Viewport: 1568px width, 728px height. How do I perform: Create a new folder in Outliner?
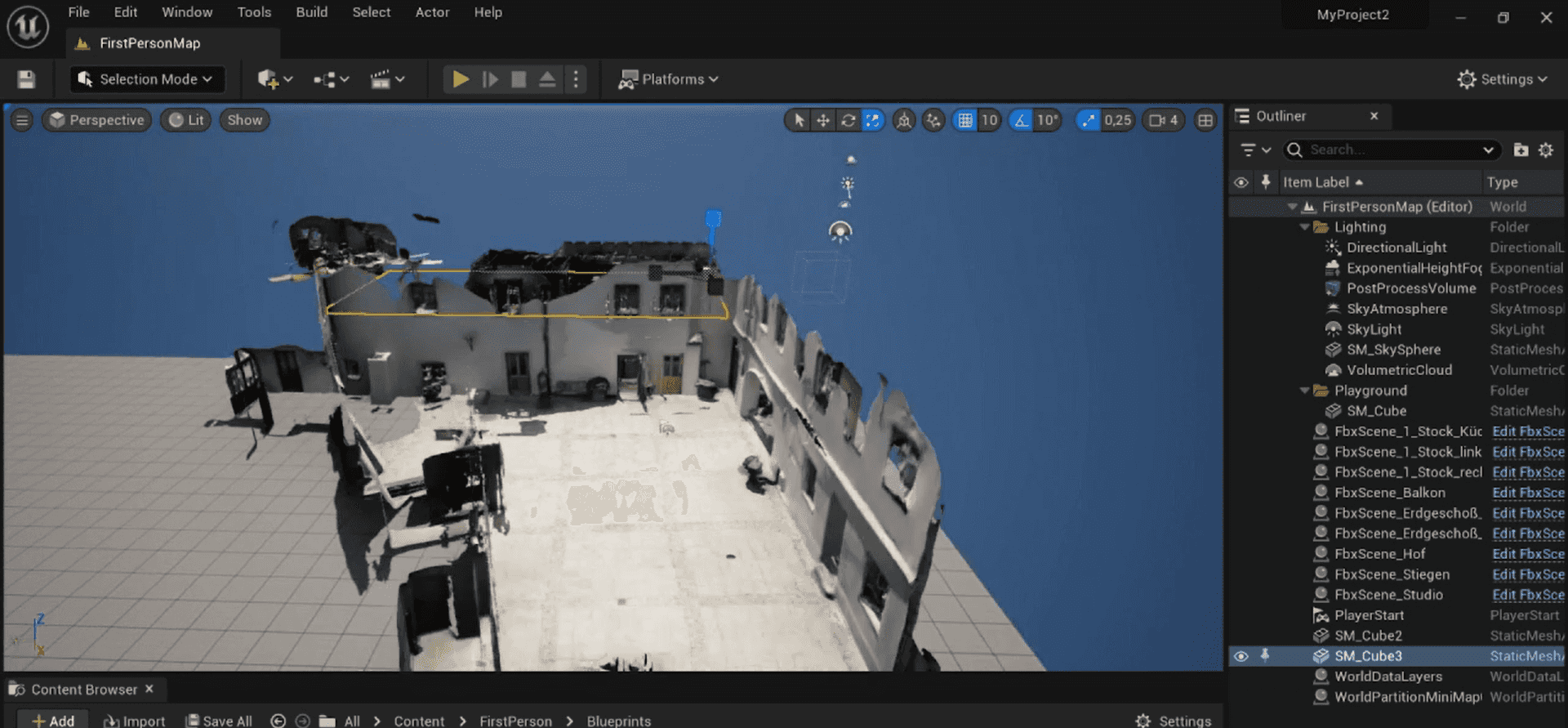pyautogui.click(x=1521, y=150)
